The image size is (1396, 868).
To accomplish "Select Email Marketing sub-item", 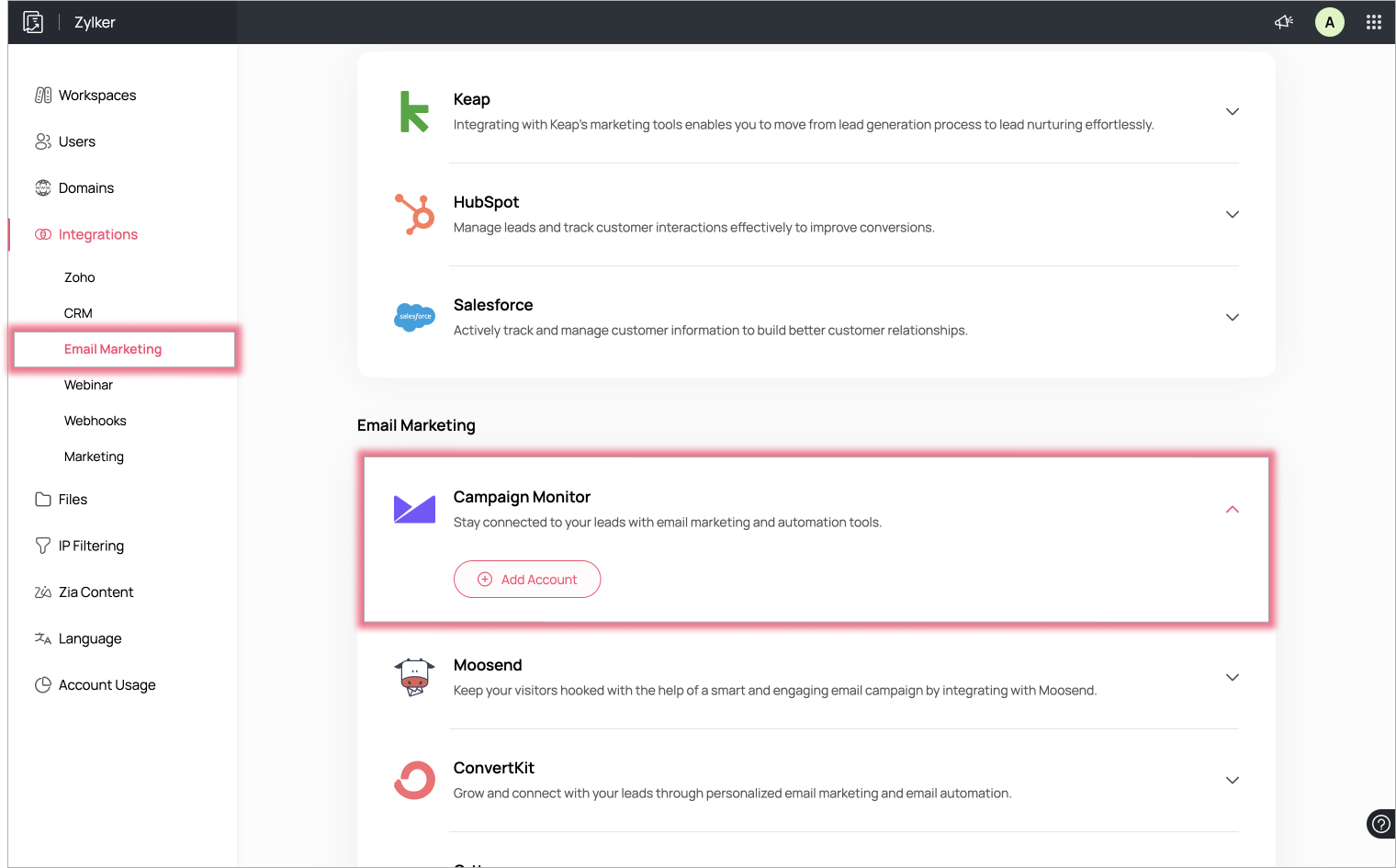I will pyautogui.click(x=113, y=349).
